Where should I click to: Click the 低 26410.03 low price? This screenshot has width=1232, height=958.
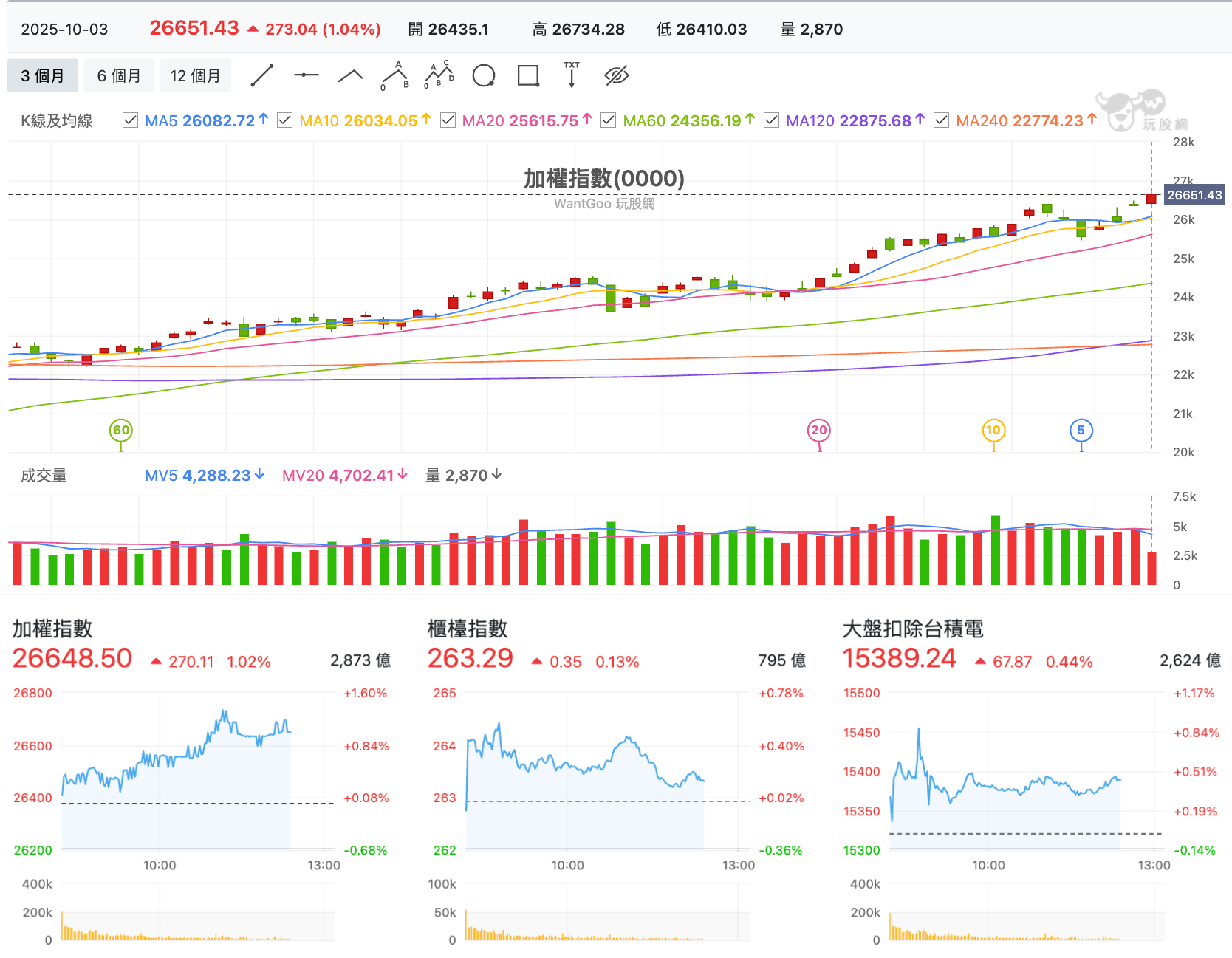[x=702, y=30]
